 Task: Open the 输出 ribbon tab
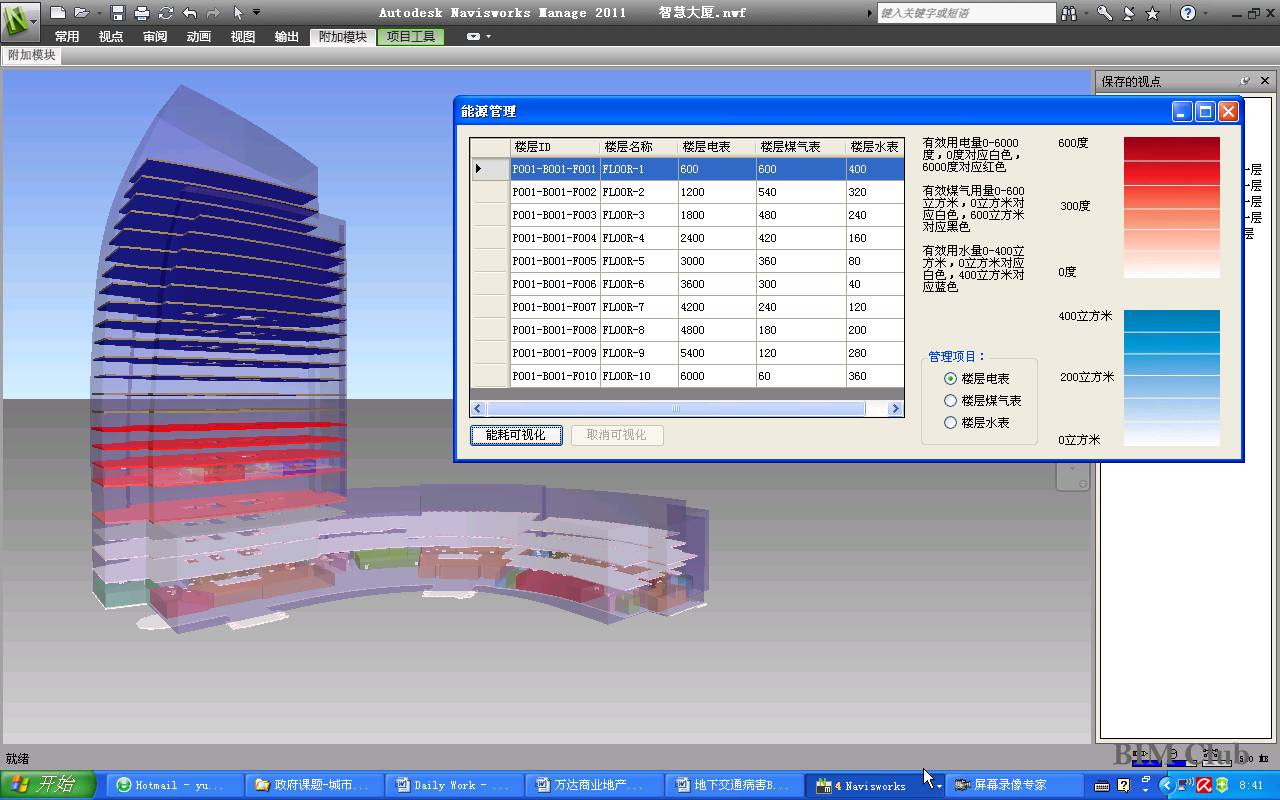tap(287, 37)
